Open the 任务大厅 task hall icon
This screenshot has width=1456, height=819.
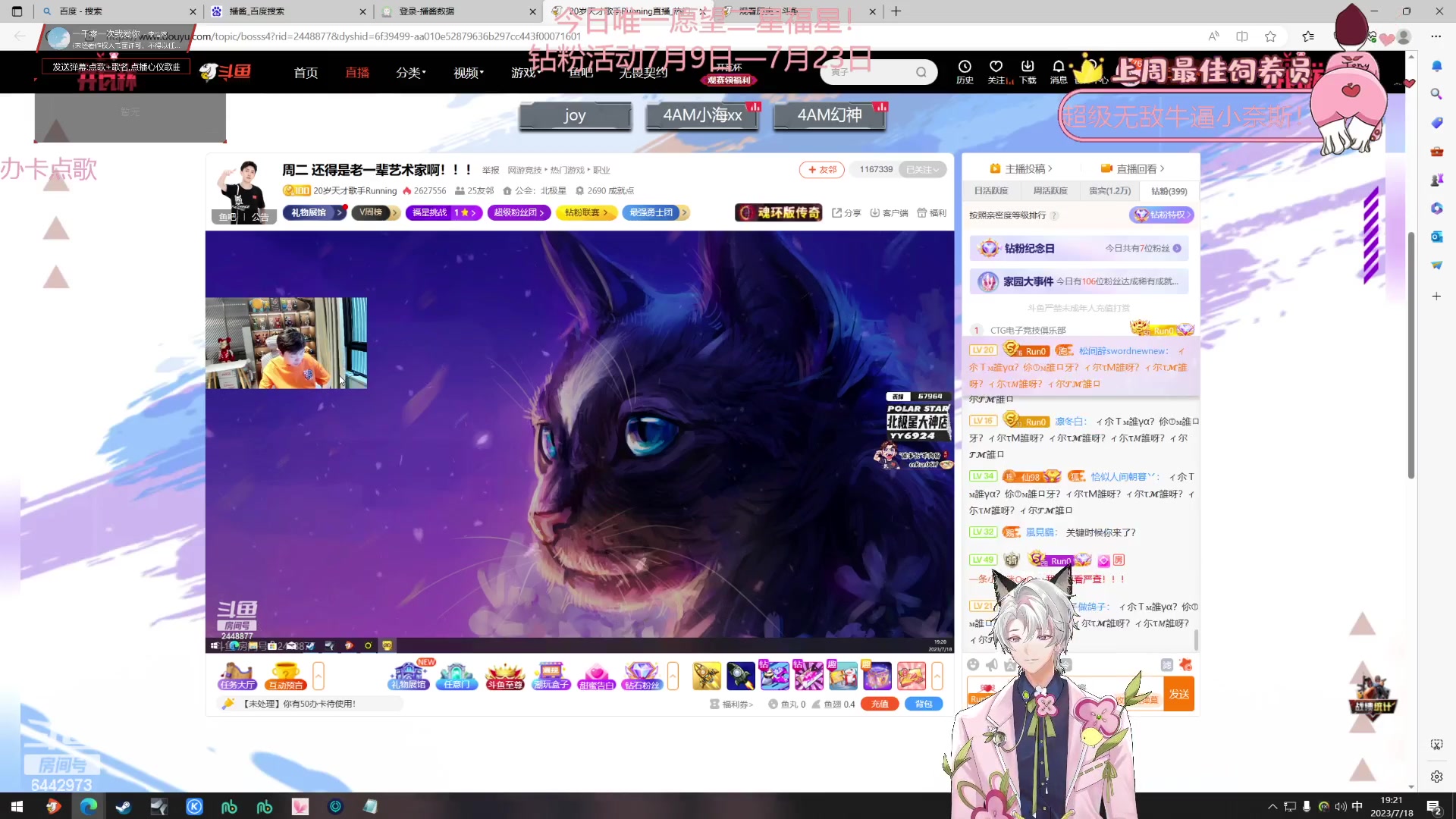237,676
